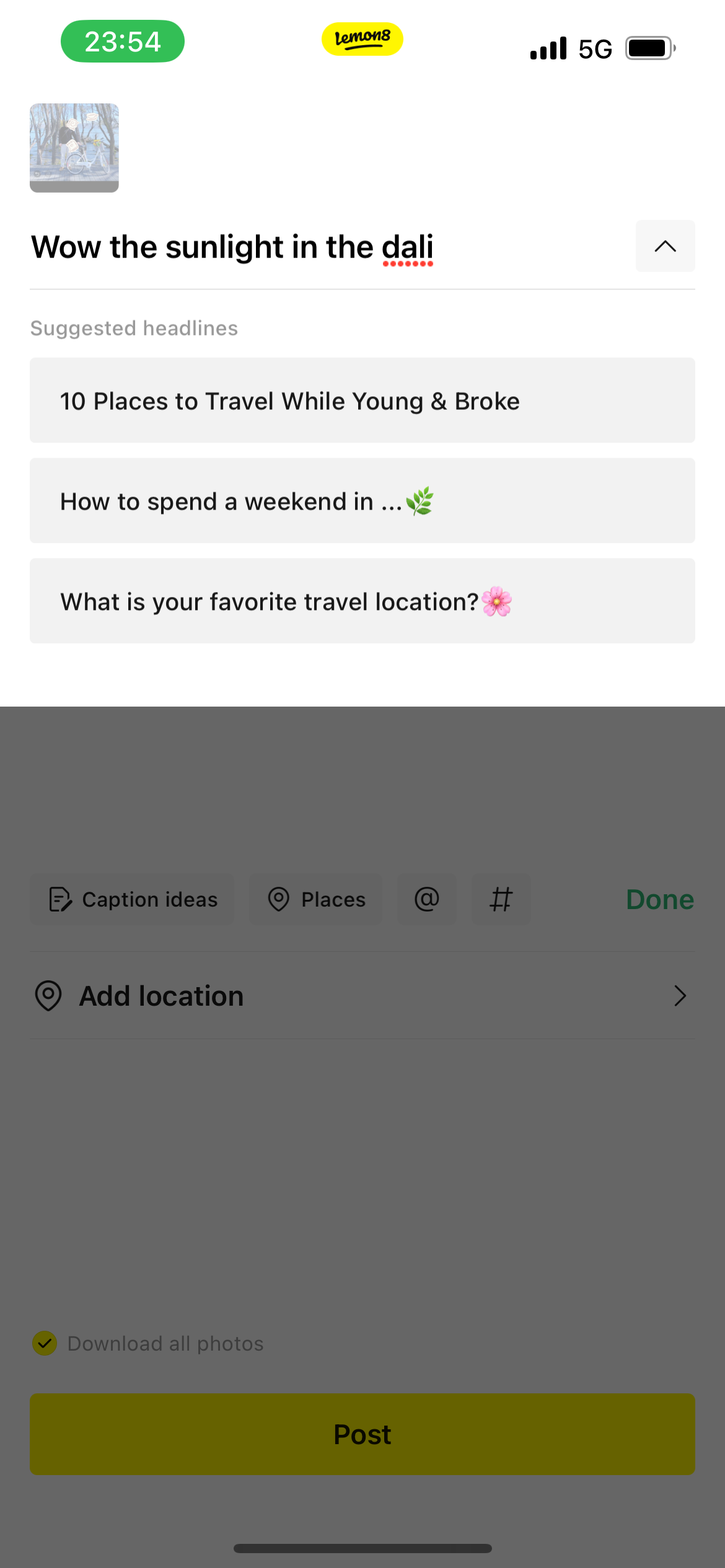Open the Places option

[316, 899]
